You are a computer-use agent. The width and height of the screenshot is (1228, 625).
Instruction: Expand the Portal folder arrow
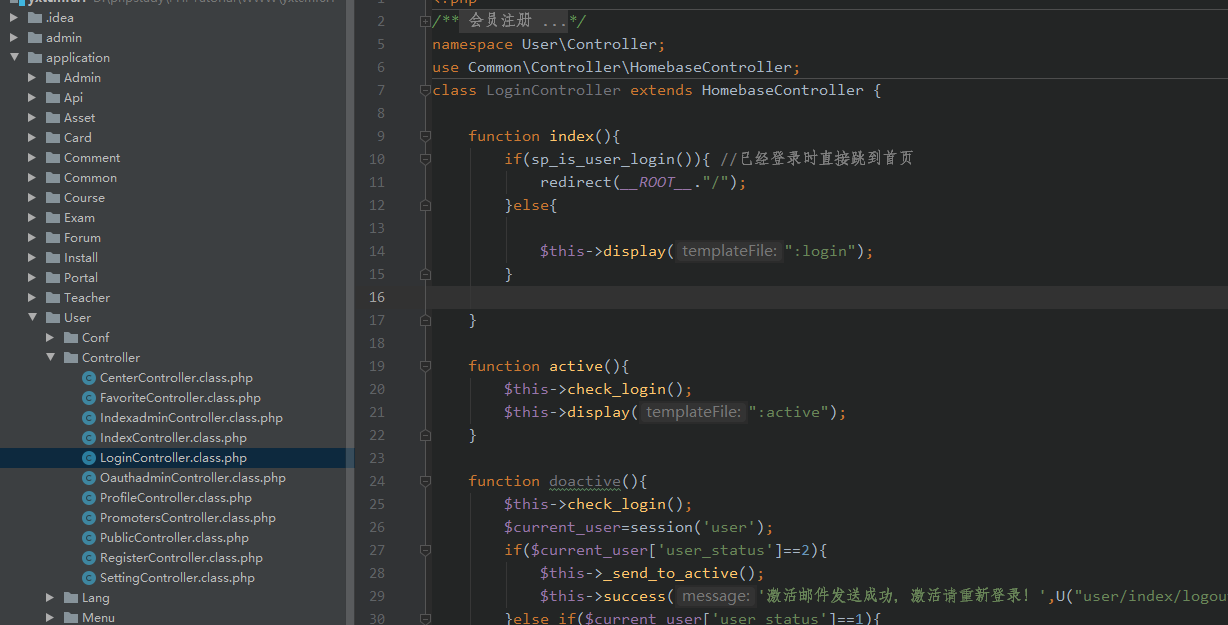[32, 278]
